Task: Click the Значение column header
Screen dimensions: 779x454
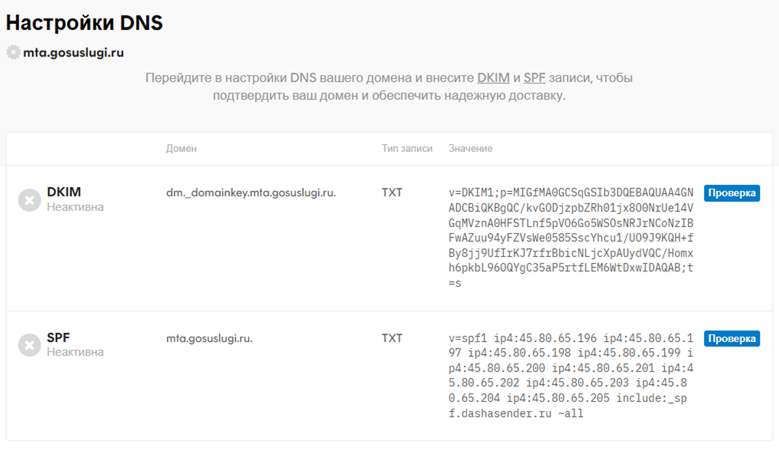Action: click(x=470, y=149)
